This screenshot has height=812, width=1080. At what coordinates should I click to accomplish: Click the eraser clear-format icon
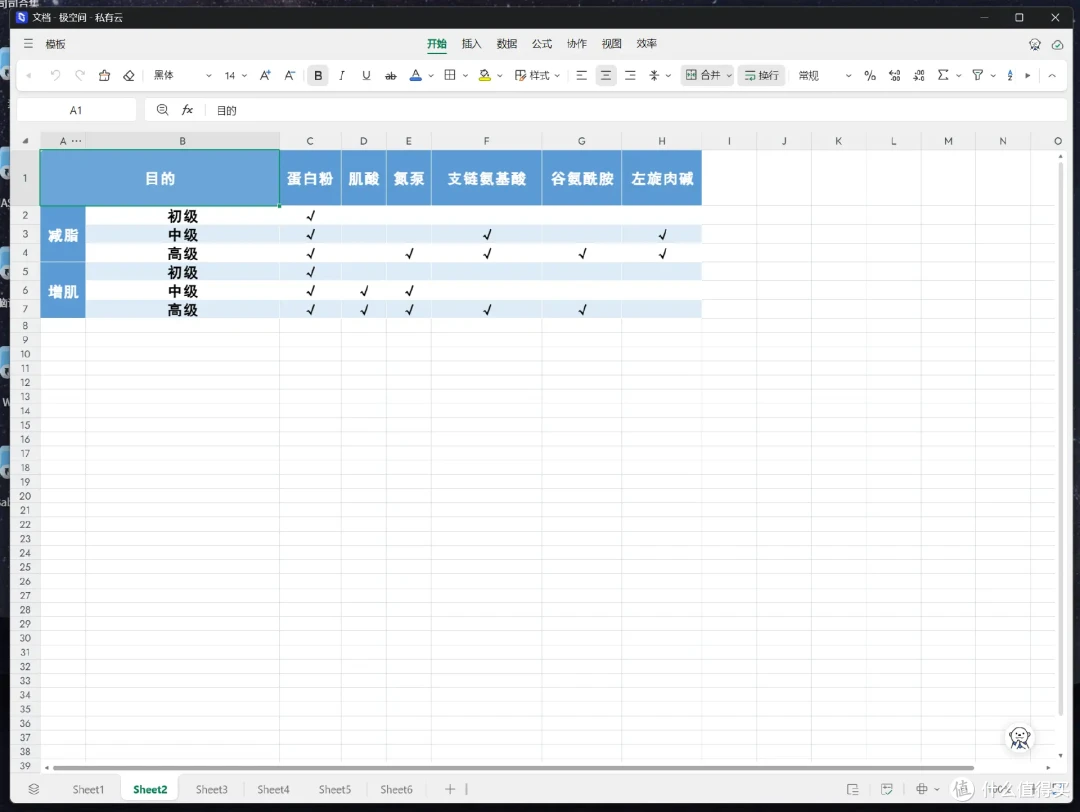click(x=129, y=75)
